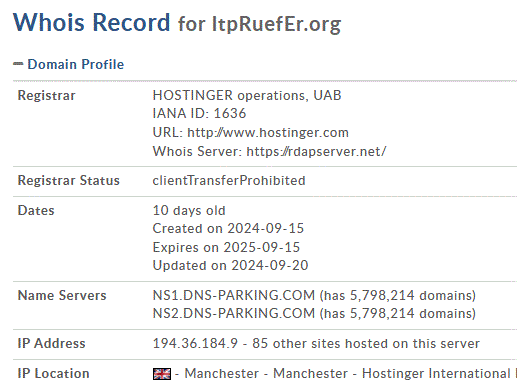
Task: Open the HOSTINGER operations, UAB registrar link
Action: (247, 95)
